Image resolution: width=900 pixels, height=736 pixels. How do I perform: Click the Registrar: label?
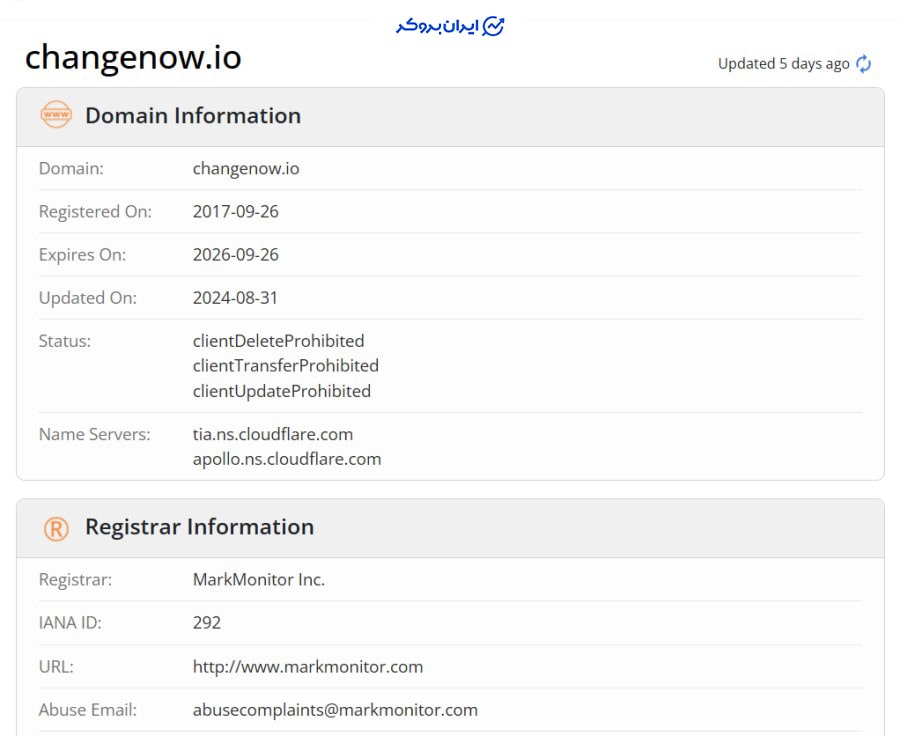(x=75, y=579)
